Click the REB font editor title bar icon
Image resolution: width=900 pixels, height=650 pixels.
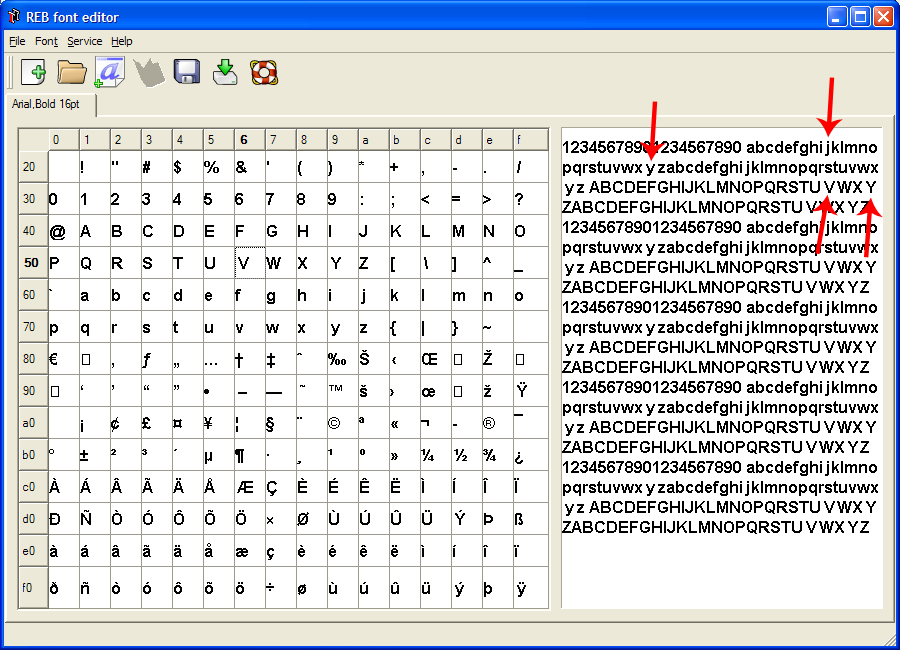click(x=14, y=17)
